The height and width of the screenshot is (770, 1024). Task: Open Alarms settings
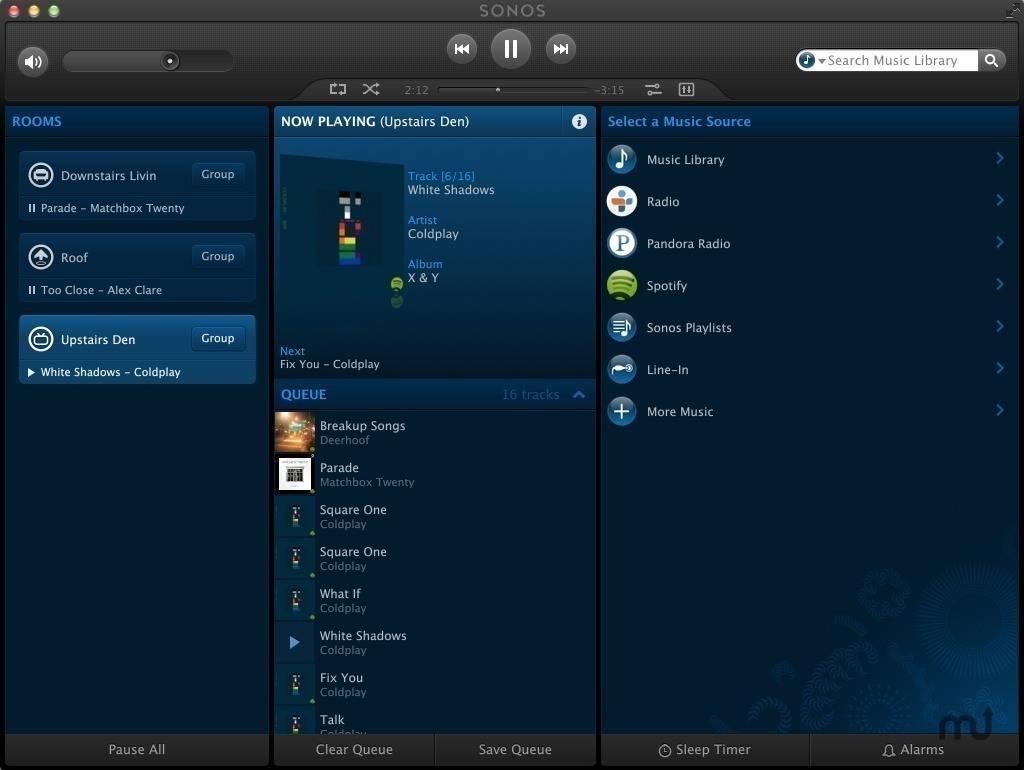tap(913, 750)
